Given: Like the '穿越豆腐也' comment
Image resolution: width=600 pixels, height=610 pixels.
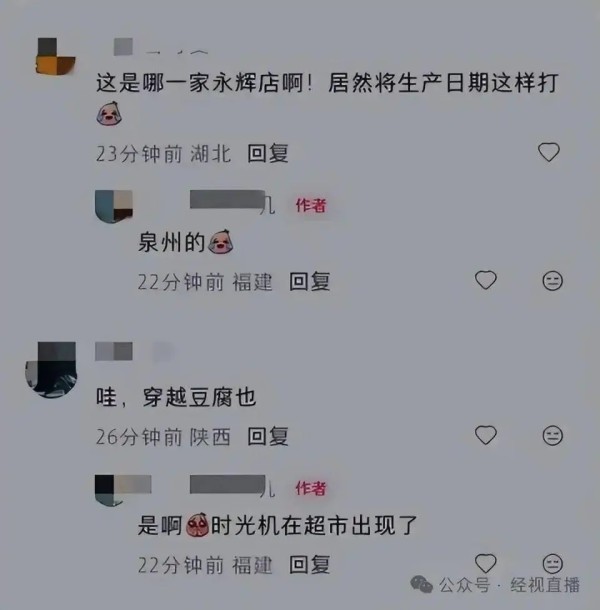Looking at the screenshot, I should point(486,435).
